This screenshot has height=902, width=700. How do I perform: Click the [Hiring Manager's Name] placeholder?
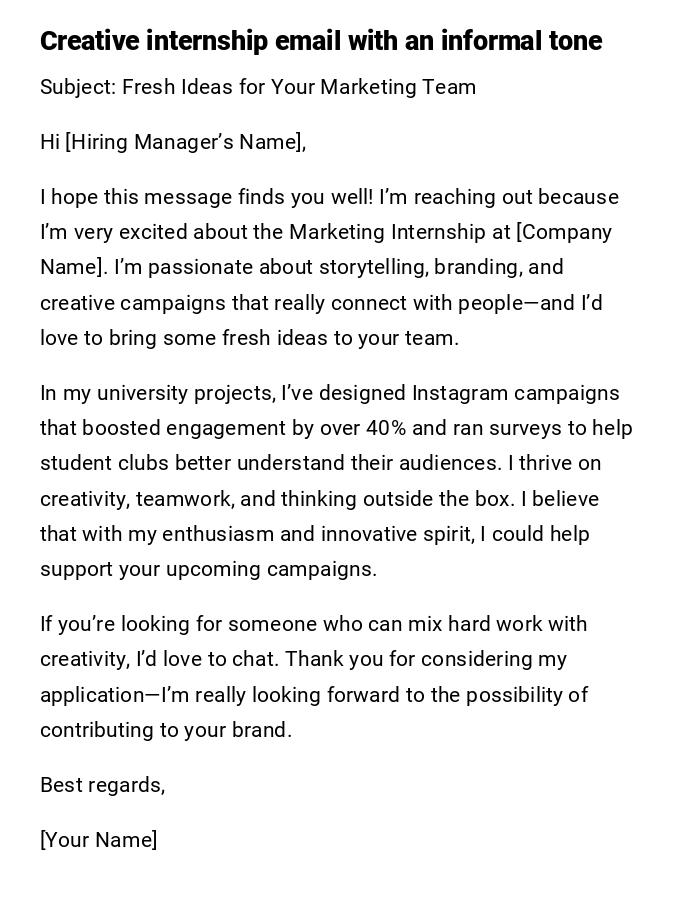184,142
